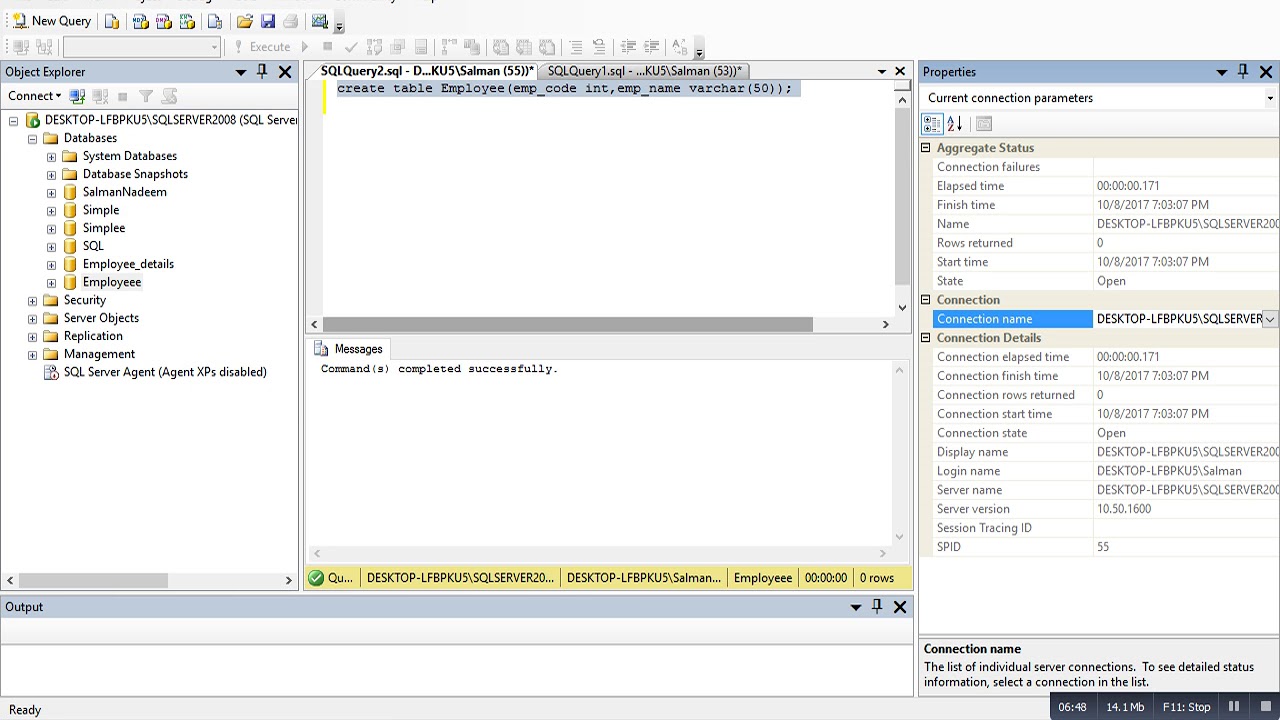This screenshot has width=1280, height=720.
Task: Click the Connect Object Explorer icon
Action: click(78, 96)
